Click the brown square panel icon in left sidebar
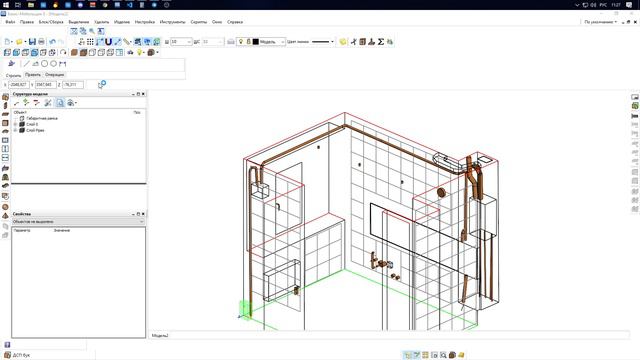 tap(5, 123)
